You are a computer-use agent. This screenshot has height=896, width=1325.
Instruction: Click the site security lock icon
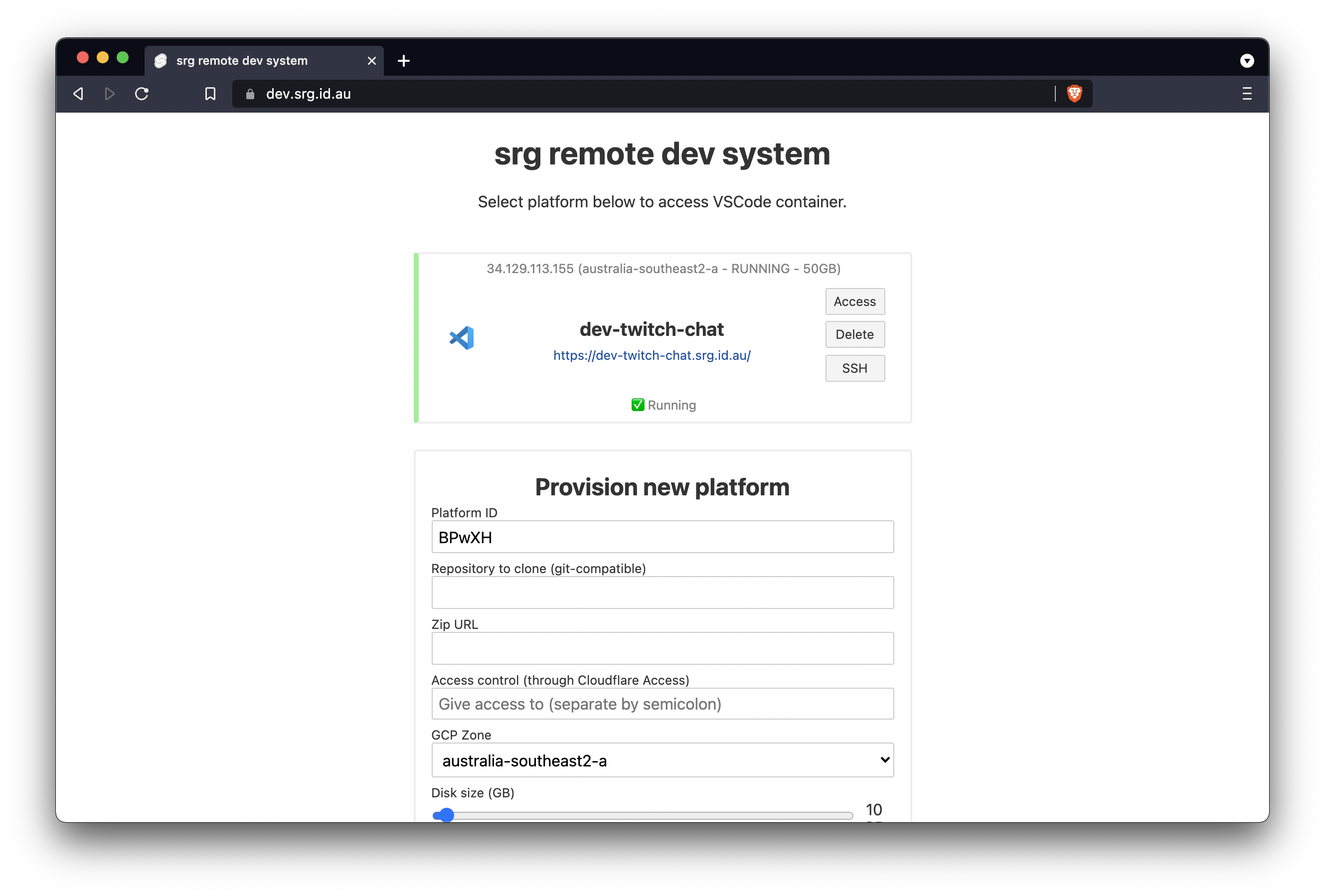tap(249, 94)
